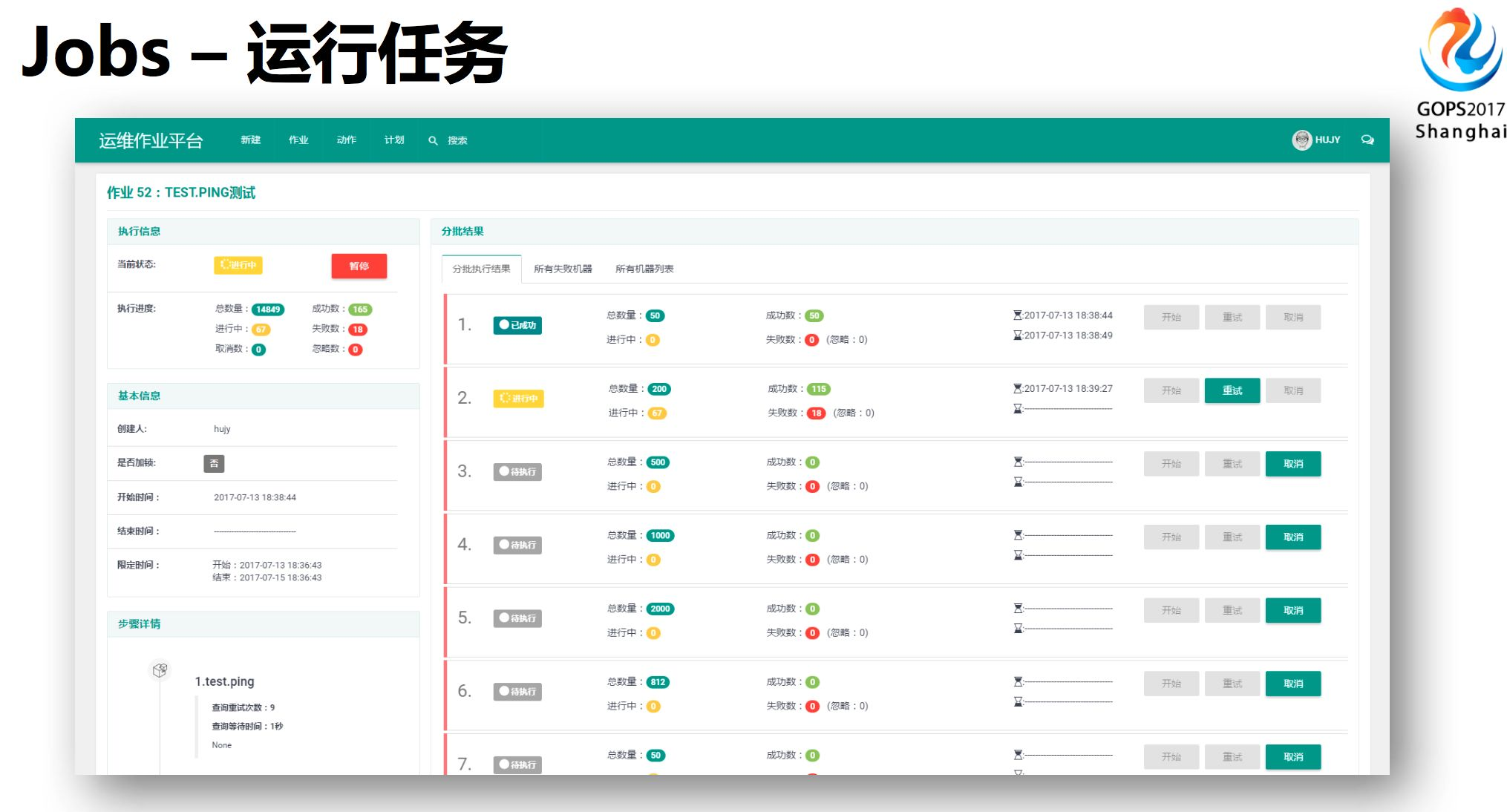Screen dimensions: 1507x812
Task: Click the start-time hourglass icon of batch 2
Action: click(x=1018, y=388)
